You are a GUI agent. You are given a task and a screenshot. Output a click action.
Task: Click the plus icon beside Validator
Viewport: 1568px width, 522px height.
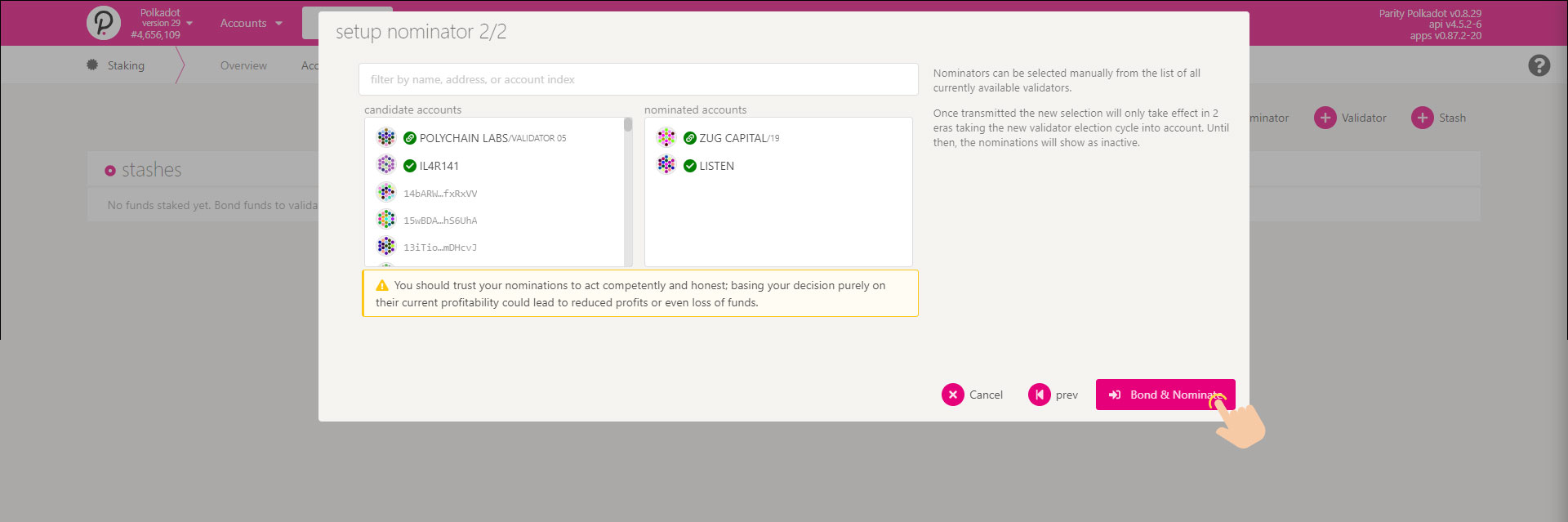(1325, 118)
